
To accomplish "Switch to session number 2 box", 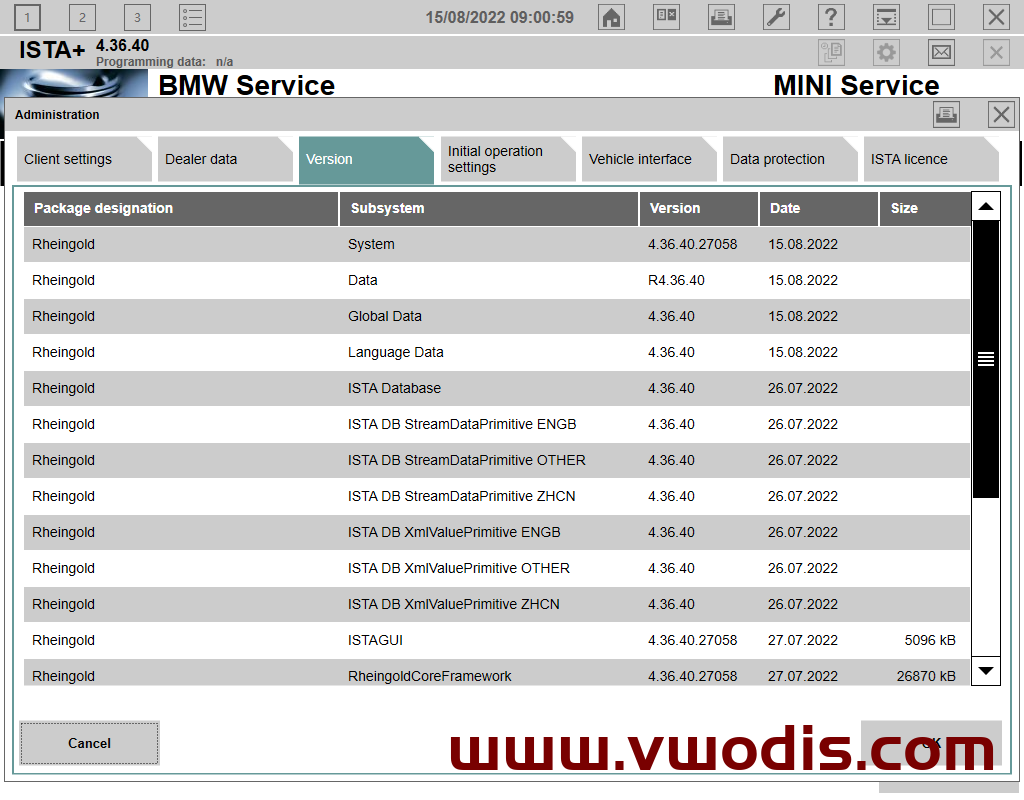I will pyautogui.click(x=82, y=17).
